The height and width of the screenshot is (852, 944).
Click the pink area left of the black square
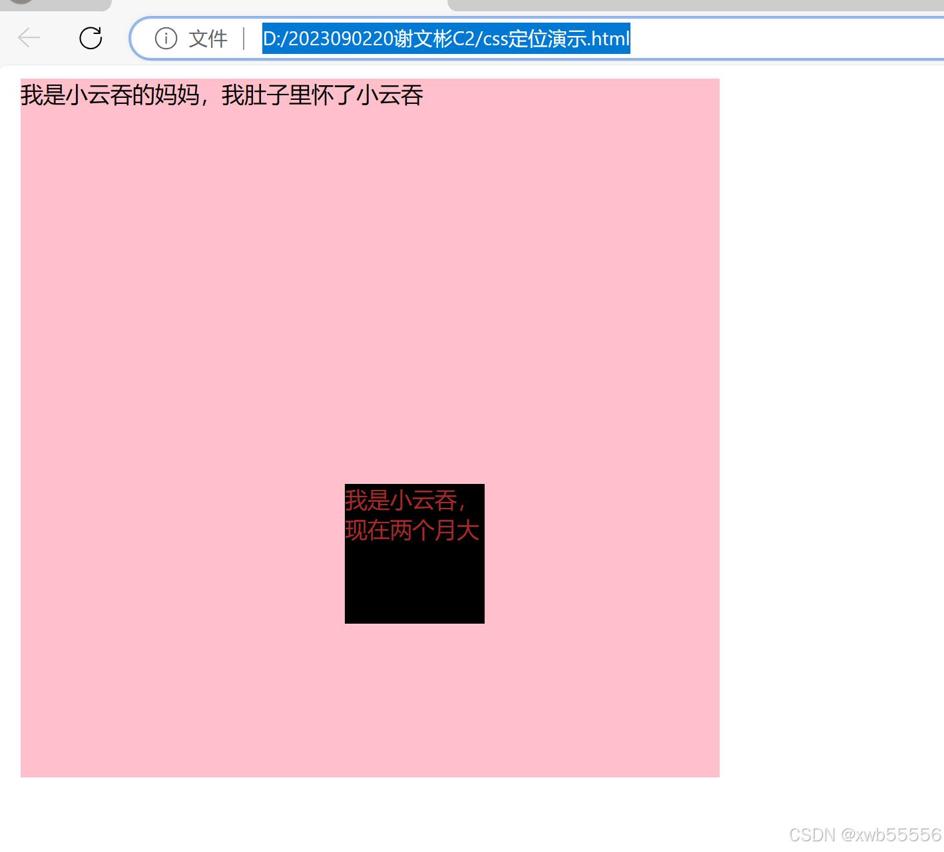click(x=182, y=554)
